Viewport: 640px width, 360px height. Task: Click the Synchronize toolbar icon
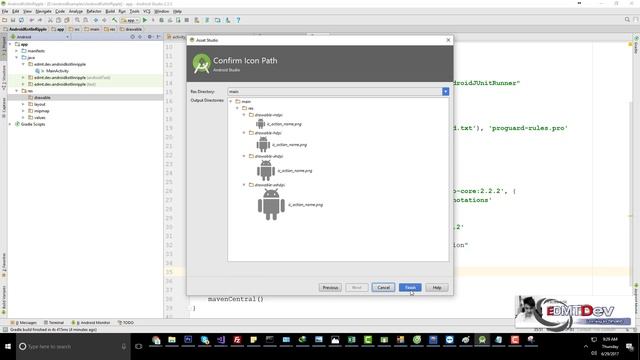[21, 20]
